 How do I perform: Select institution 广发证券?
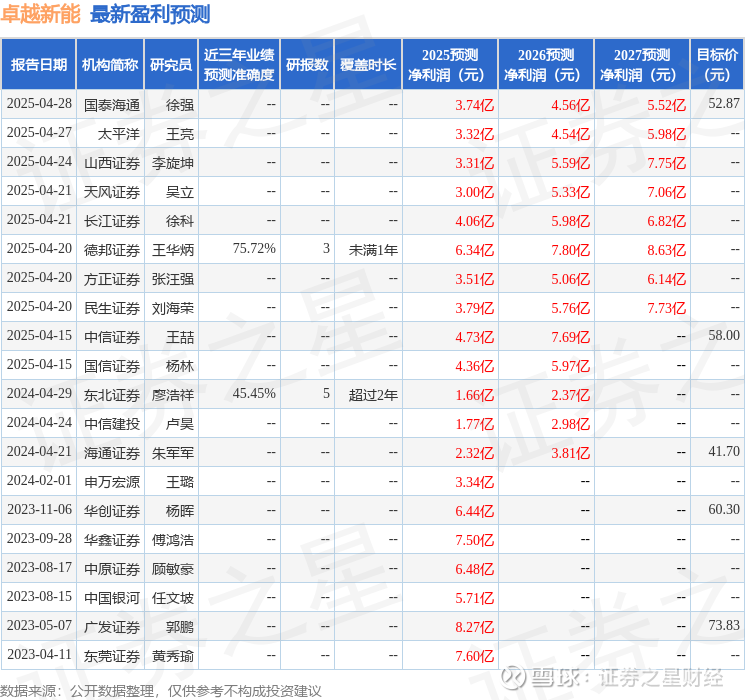(x=112, y=627)
